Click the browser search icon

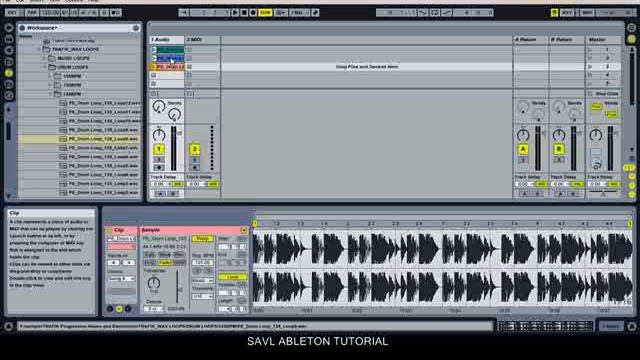coord(136,28)
